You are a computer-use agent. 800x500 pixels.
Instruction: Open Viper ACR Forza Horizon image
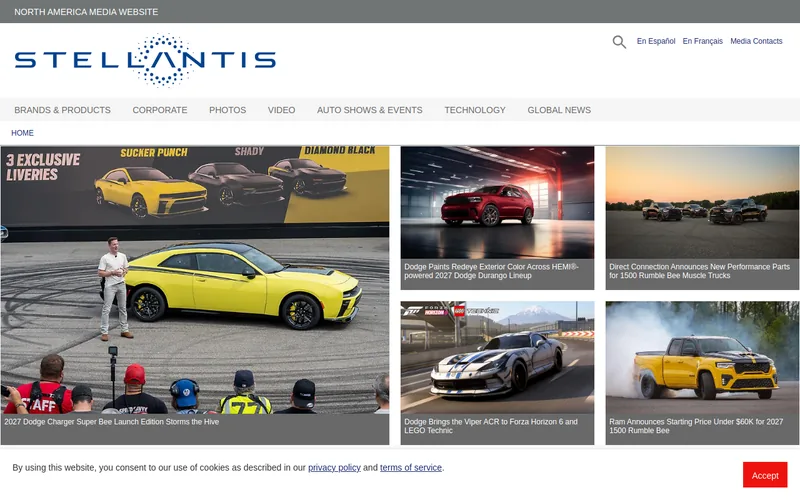[x=497, y=357]
